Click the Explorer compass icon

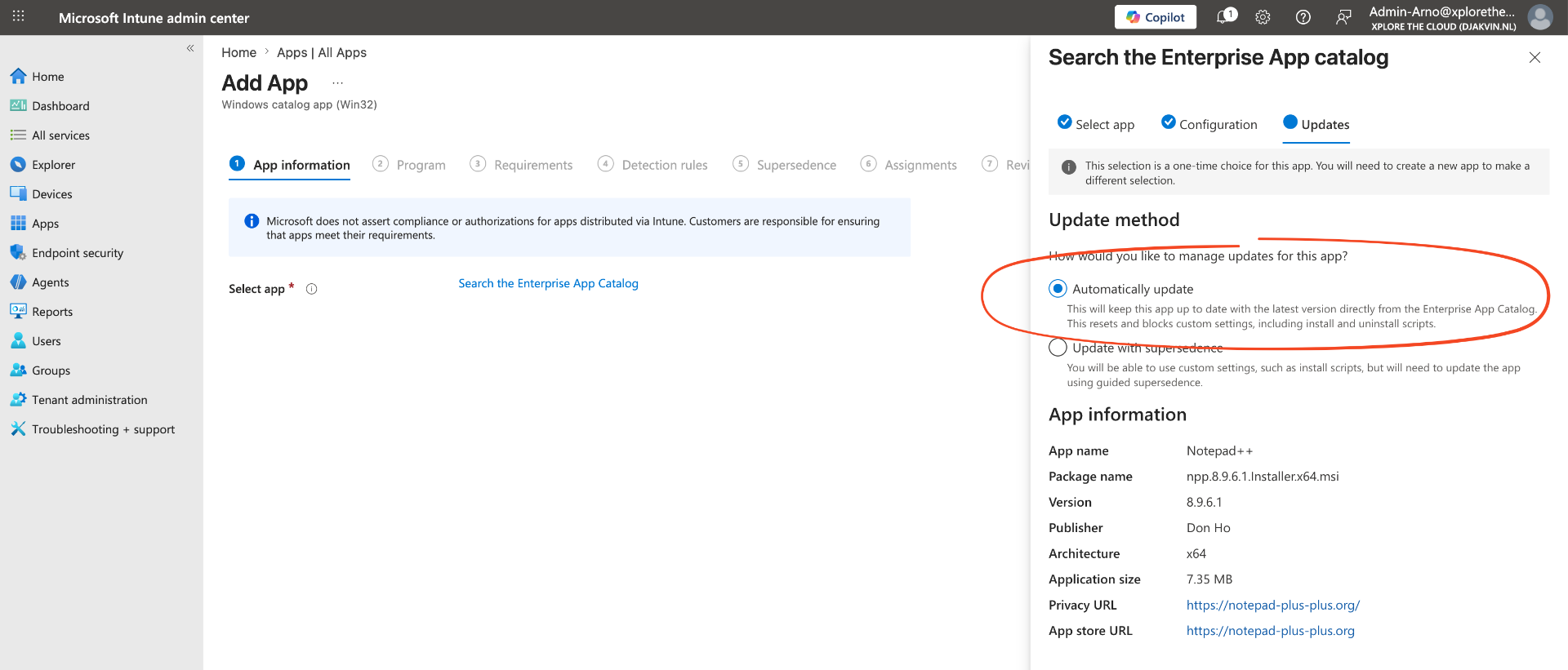pos(18,165)
